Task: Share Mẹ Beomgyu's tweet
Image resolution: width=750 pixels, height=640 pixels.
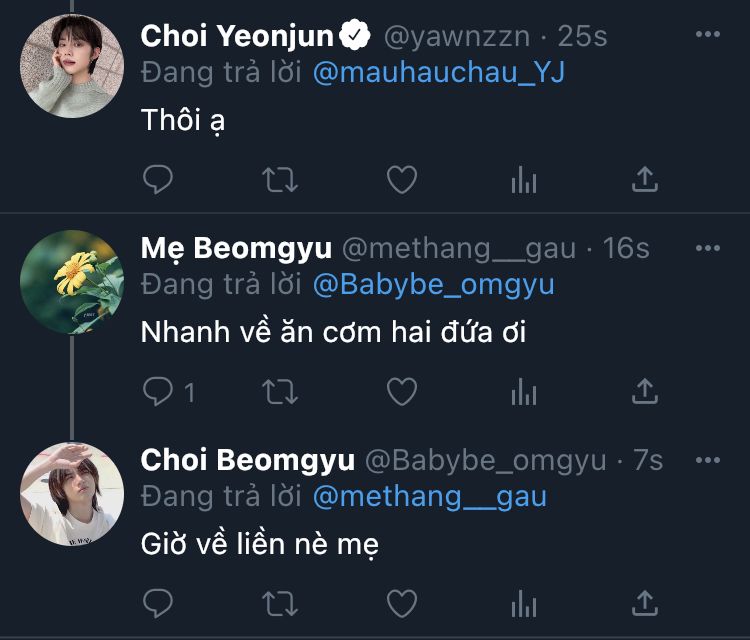Action: (646, 392)
